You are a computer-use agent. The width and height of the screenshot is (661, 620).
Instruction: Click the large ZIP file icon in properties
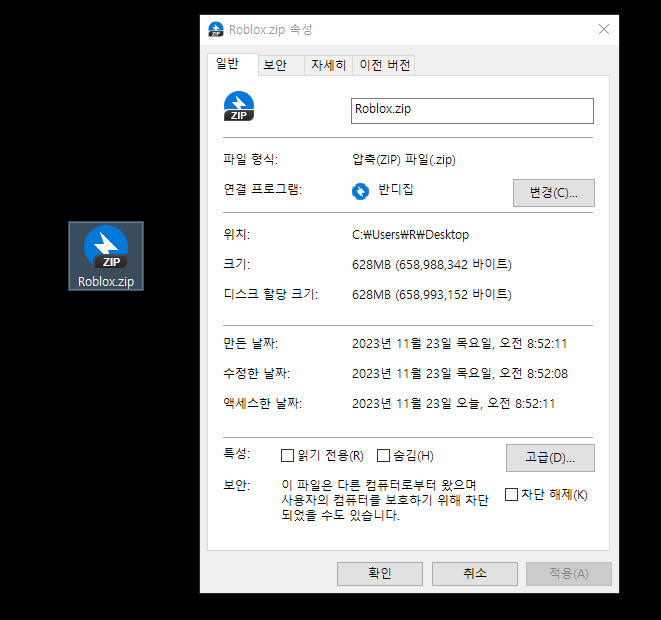[x=239, y=106]
